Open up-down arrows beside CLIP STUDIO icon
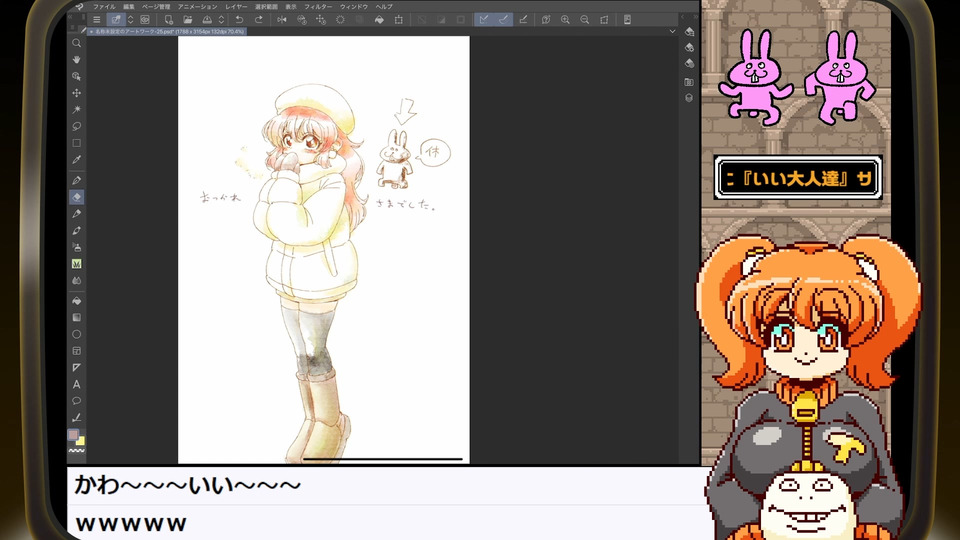 130,20
